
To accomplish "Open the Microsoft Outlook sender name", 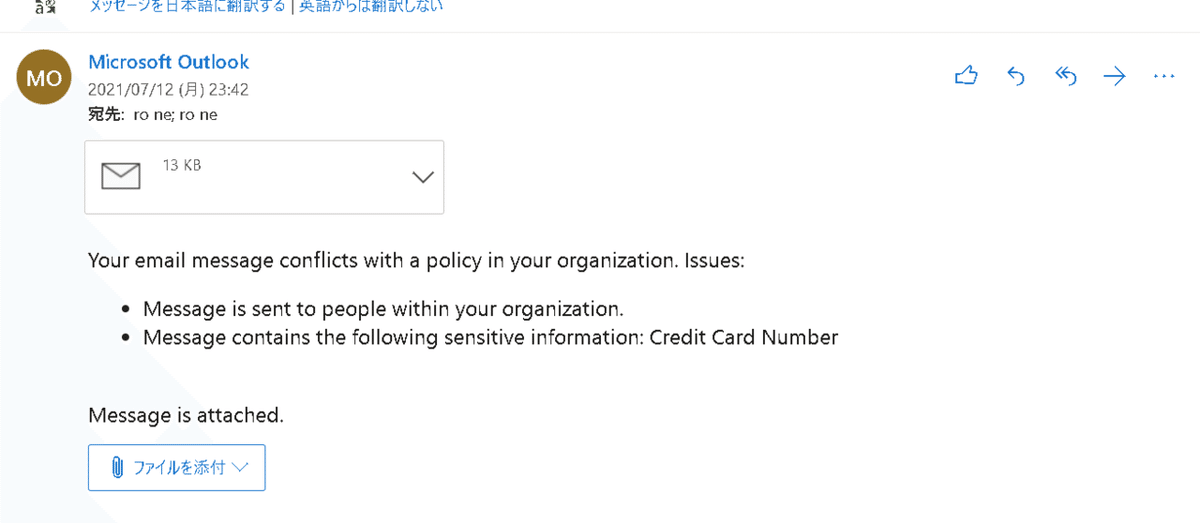I will [169, 62].
